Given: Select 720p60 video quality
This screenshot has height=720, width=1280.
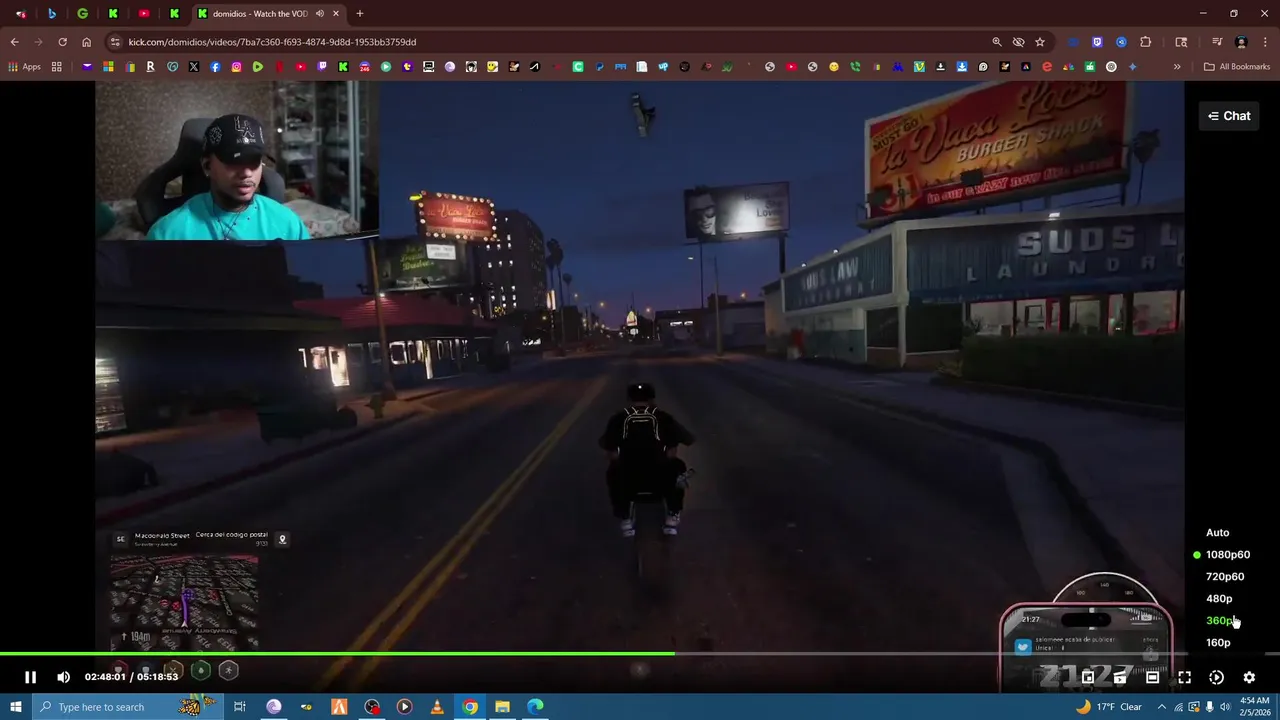Looking at the screenshot, I should pos(1225,577).
